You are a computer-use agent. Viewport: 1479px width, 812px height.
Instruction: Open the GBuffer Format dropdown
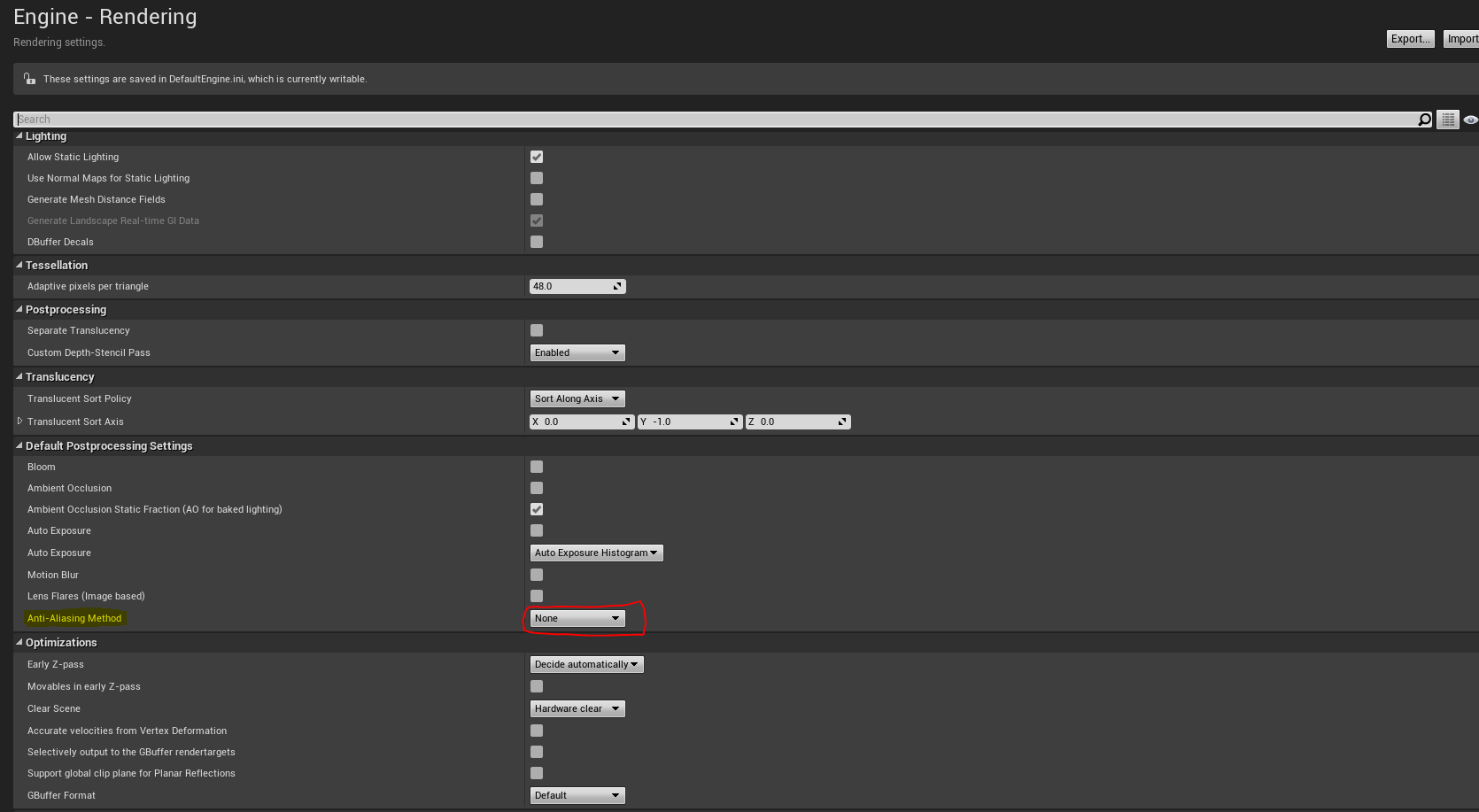tap(577, 795)
